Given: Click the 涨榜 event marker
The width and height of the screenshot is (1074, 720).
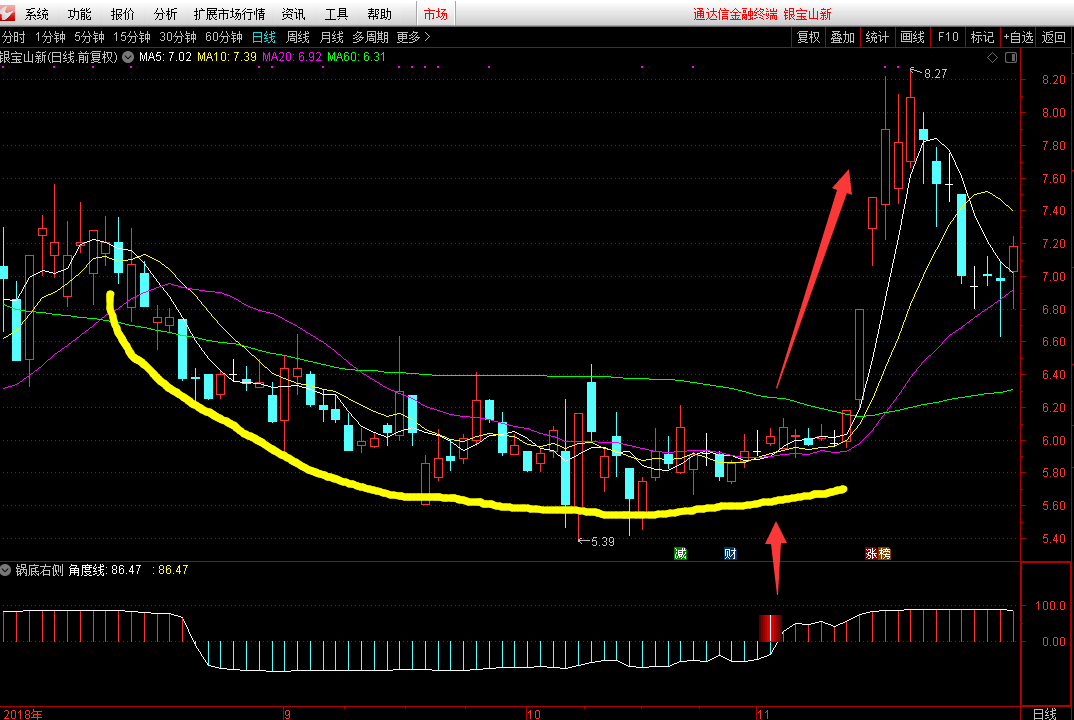Looking at the screenshot, I should point(878,554).
